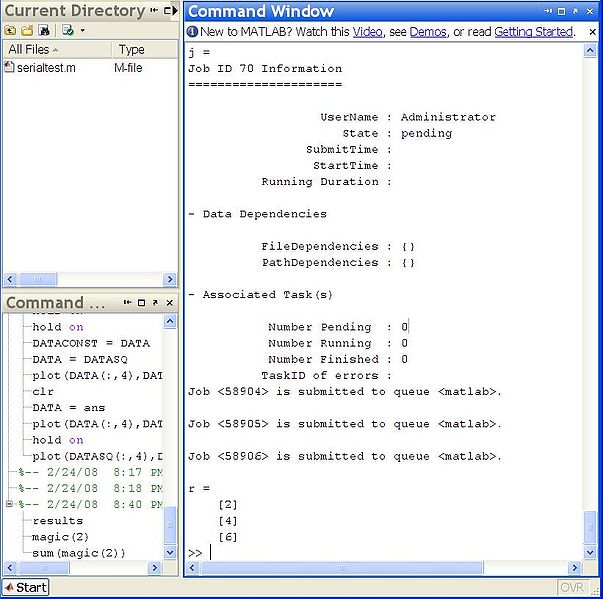Open the Video link in info bar
Viewport: 603px width, 599px height.
pyautogui.click(x=366, y=32)
